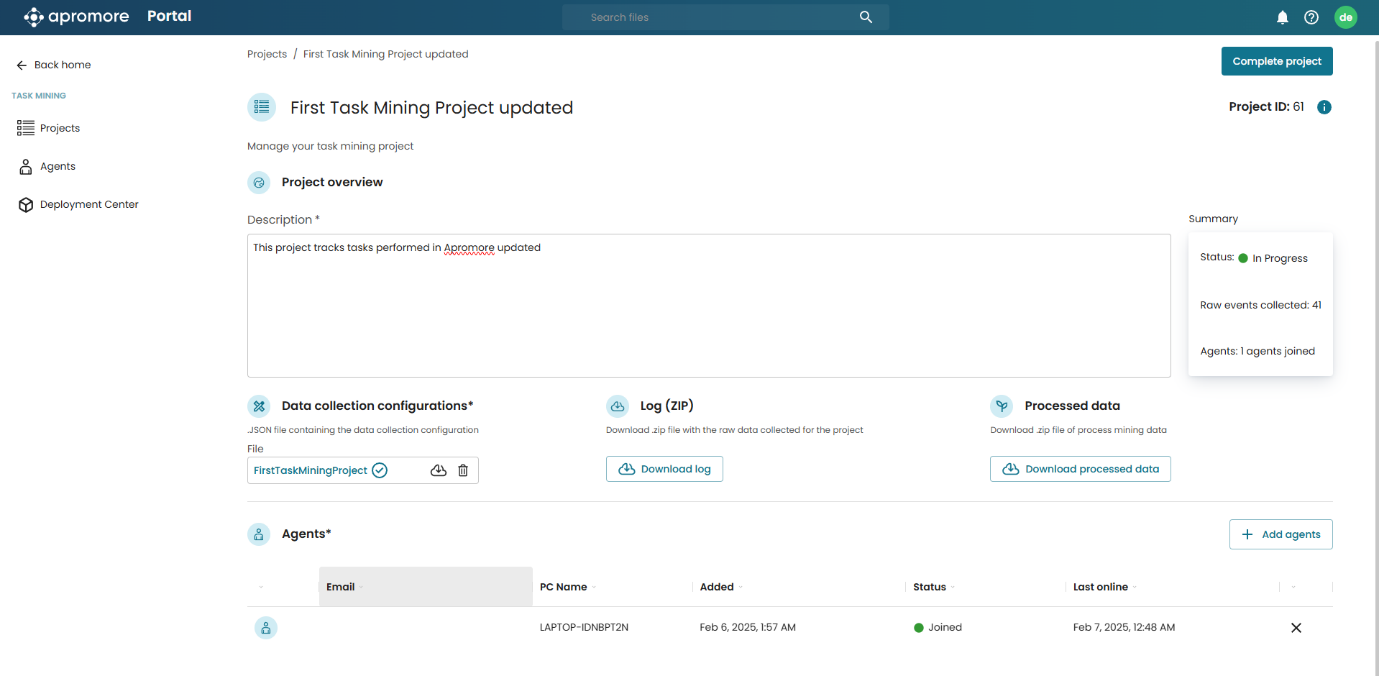Viewport: 1379px width, 676px height.
Task: Click the Complete project button
Action: click(1276, 61)
